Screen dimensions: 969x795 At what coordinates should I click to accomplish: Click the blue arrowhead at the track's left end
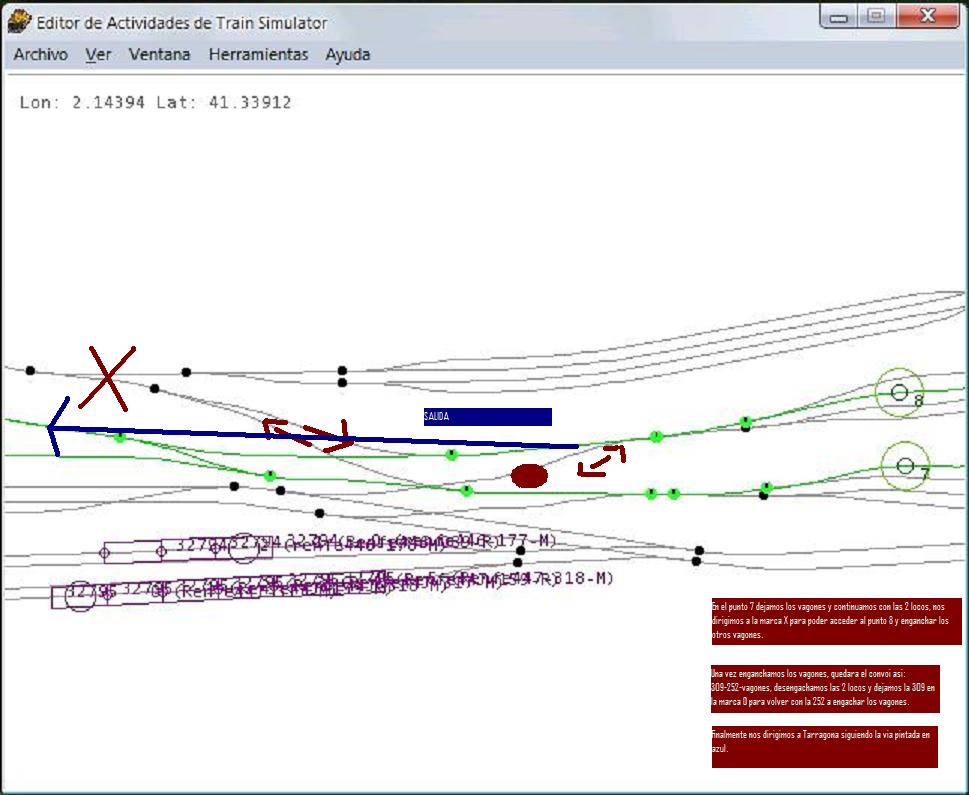55,427
